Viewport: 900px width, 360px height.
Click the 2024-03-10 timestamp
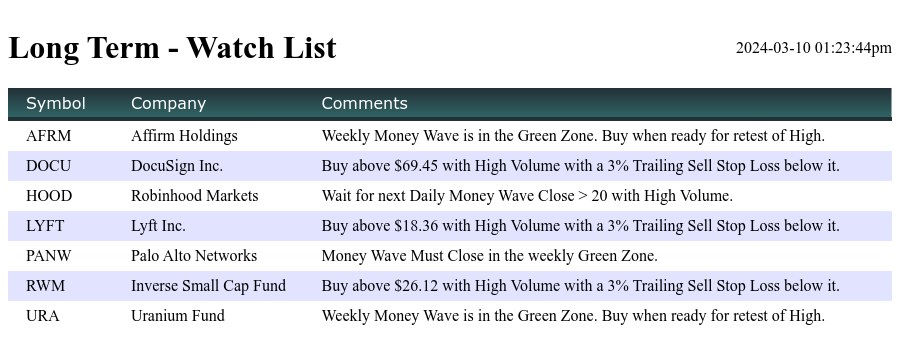coord(814,48)
